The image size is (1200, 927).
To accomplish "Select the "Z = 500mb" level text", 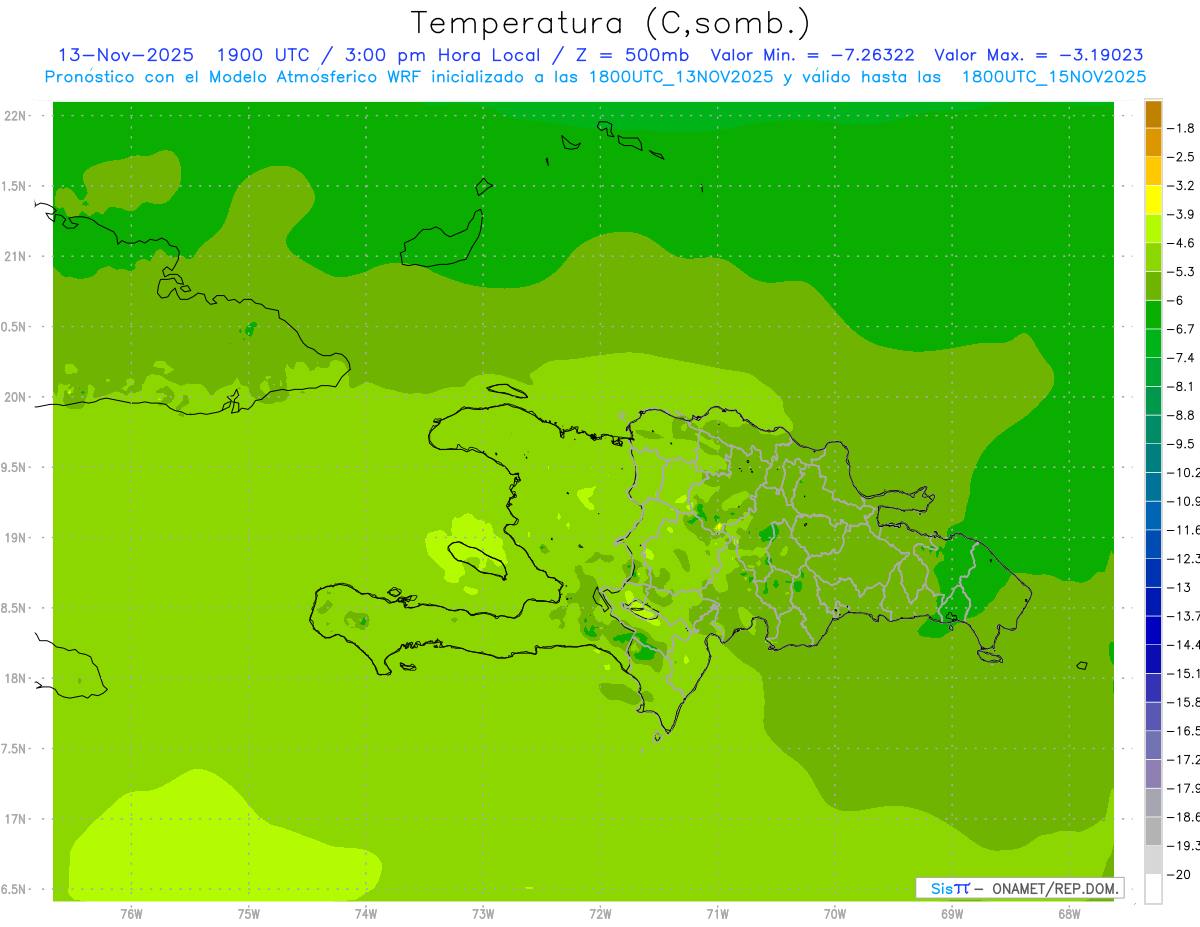I will (631, 55).
